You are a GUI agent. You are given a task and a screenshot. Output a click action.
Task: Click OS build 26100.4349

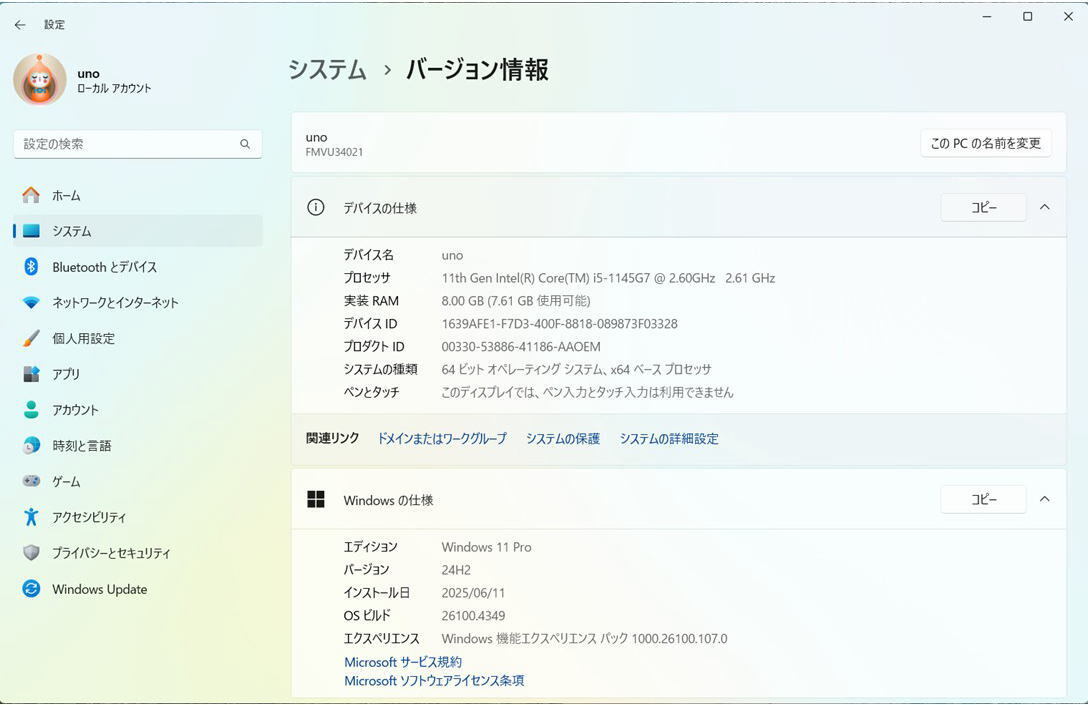coord(473,616)
